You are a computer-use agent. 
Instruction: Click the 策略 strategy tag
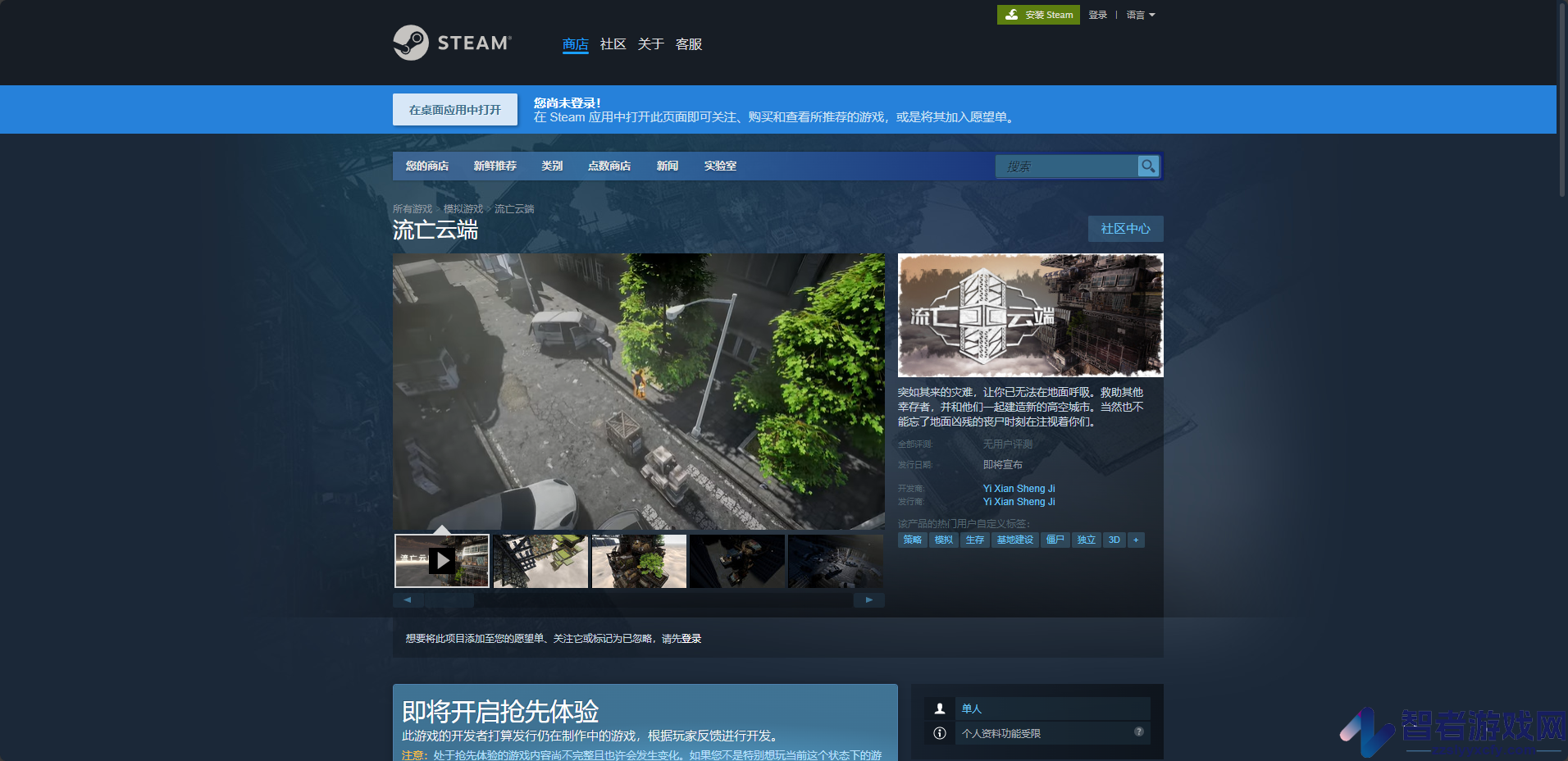tap(913, 540)
